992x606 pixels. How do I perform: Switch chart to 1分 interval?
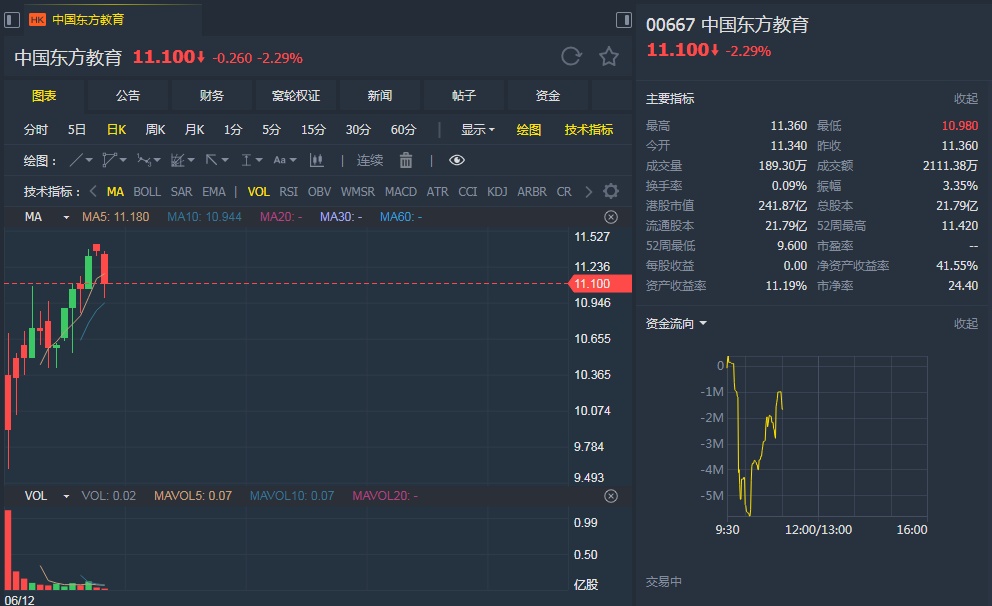[x=233, y=130]
